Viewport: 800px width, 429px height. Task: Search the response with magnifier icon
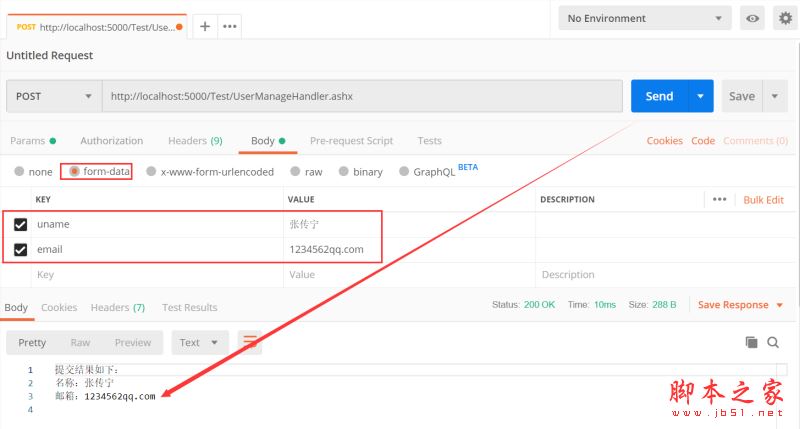coord(773,342)
